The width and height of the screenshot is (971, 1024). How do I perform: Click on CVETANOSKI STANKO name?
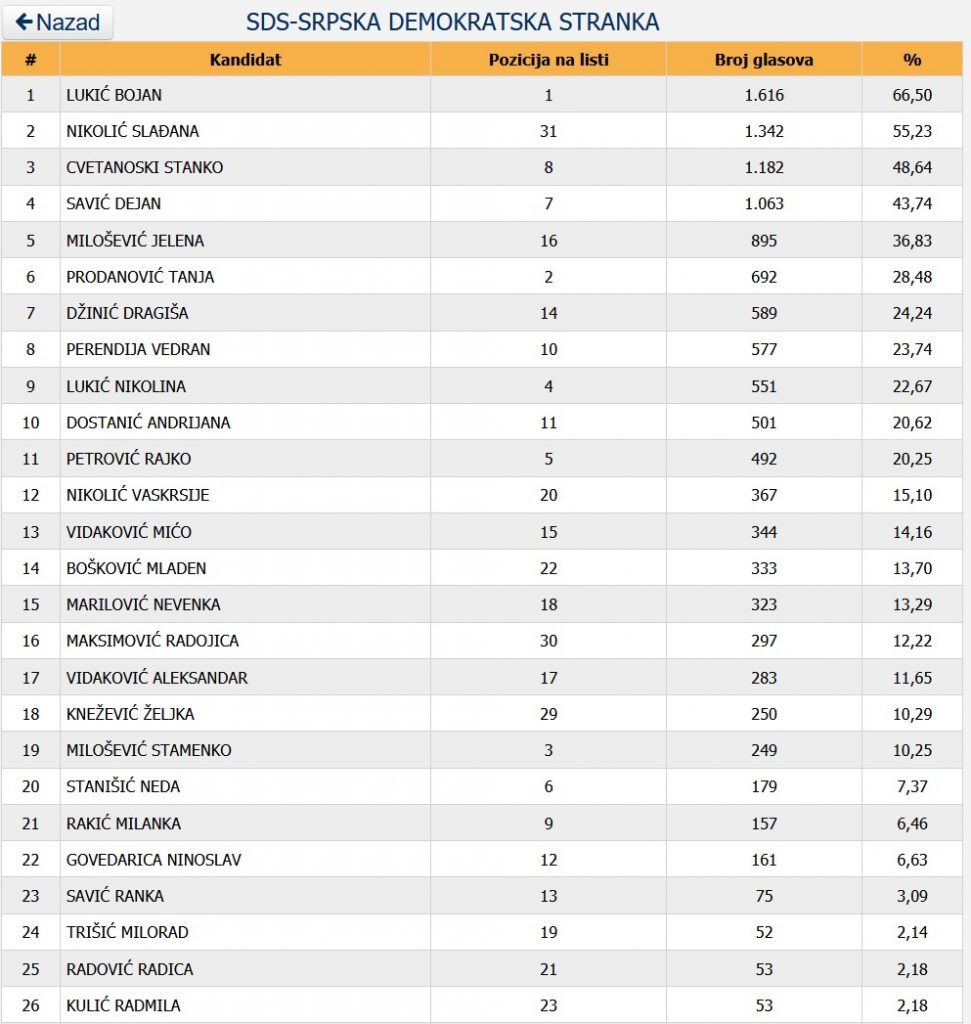[x=144, y=167]
